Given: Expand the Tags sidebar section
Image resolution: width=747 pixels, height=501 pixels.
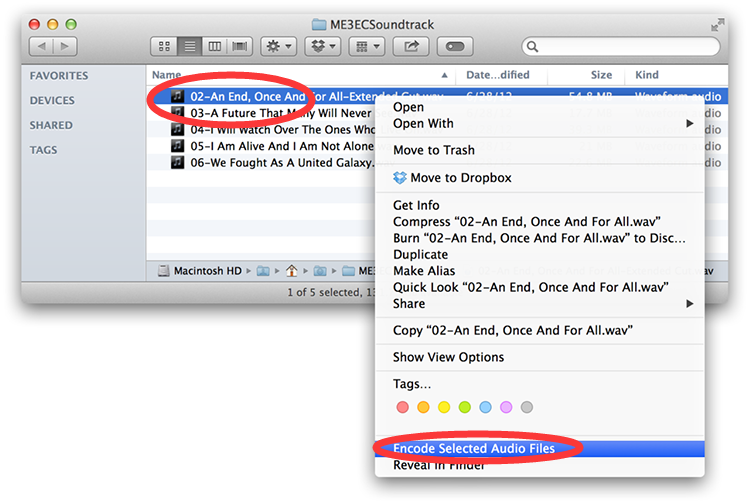Looking at the screenshot, I should [x=43, y=150].
